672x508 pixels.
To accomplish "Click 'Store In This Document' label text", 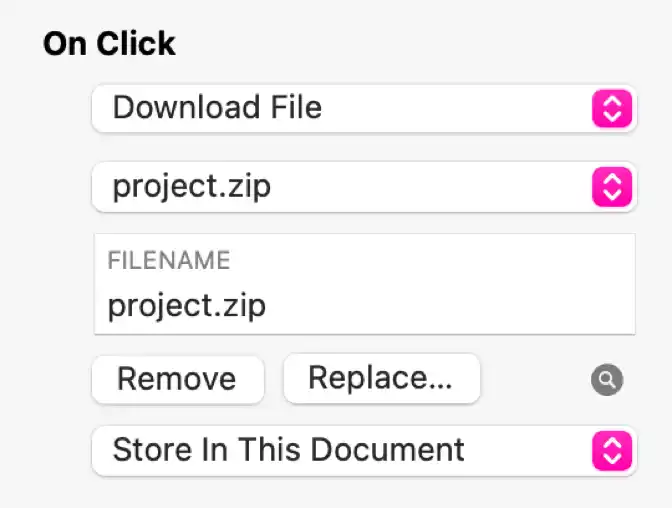I will click(288, 450).
